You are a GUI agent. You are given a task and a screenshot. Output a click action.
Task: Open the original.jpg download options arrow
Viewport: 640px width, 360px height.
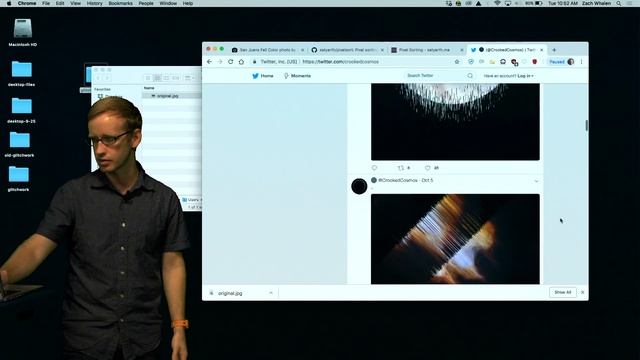(x=271, y=293)
